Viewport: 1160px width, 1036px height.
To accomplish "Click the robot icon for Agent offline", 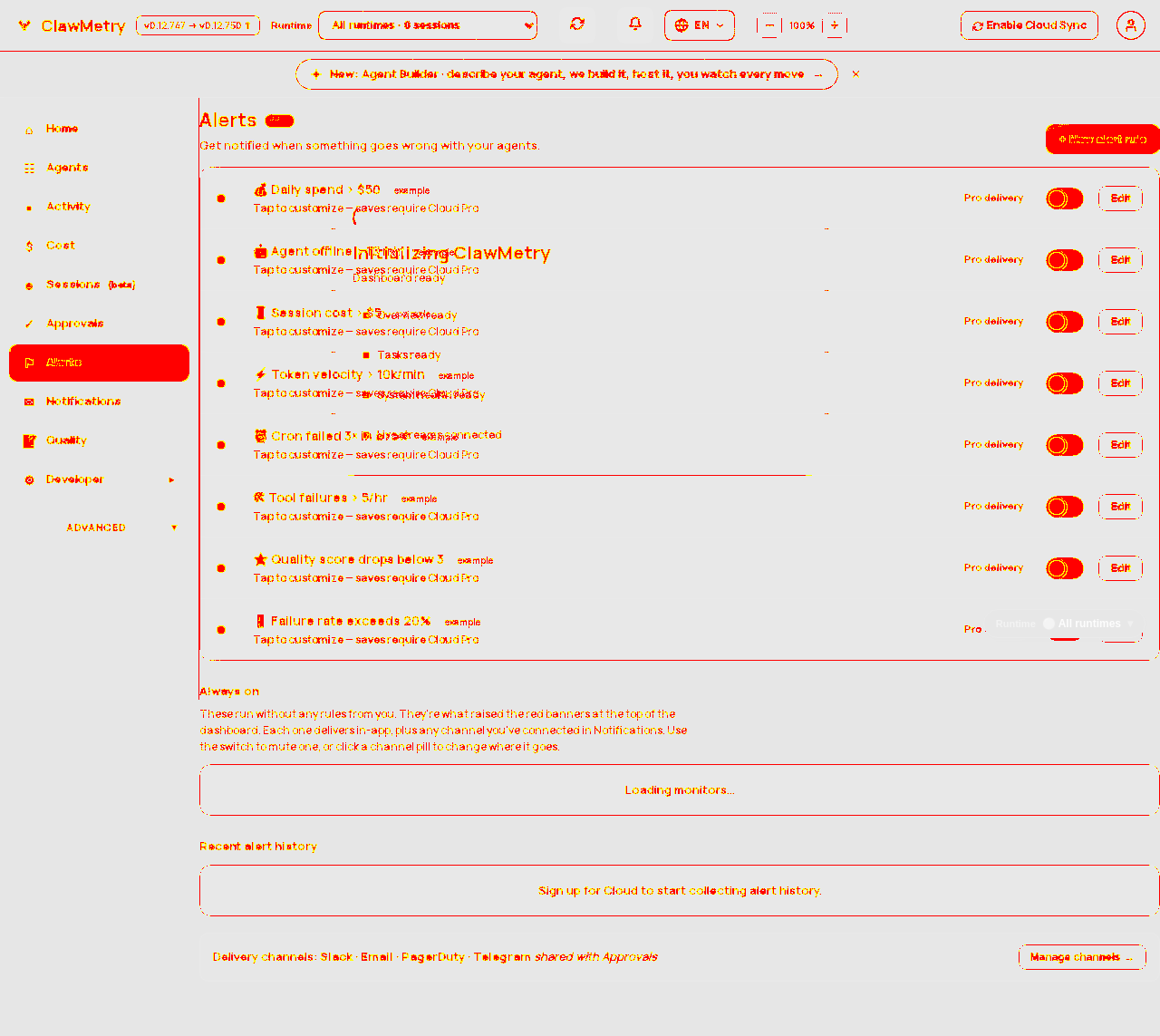I will pyautogui.click(x=260, y=251).
